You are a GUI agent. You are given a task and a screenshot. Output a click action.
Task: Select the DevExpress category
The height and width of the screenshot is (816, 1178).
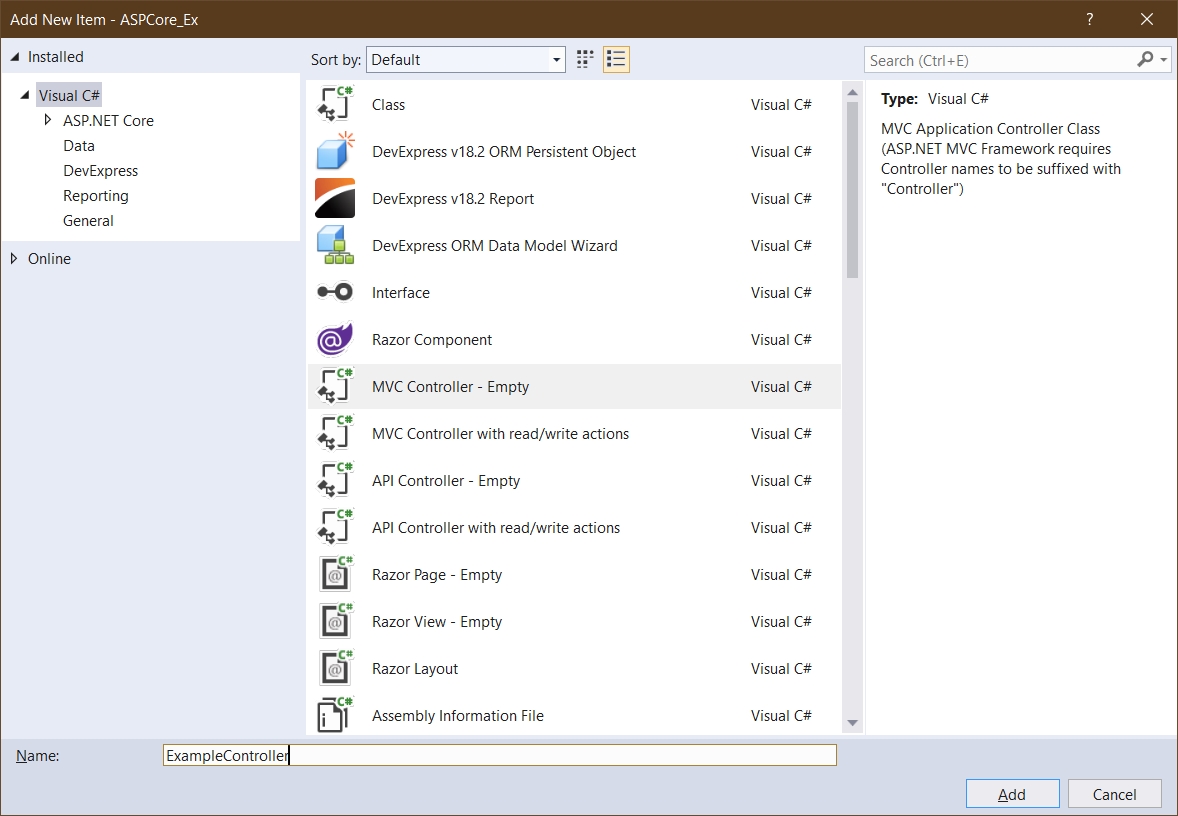[101, 171]
